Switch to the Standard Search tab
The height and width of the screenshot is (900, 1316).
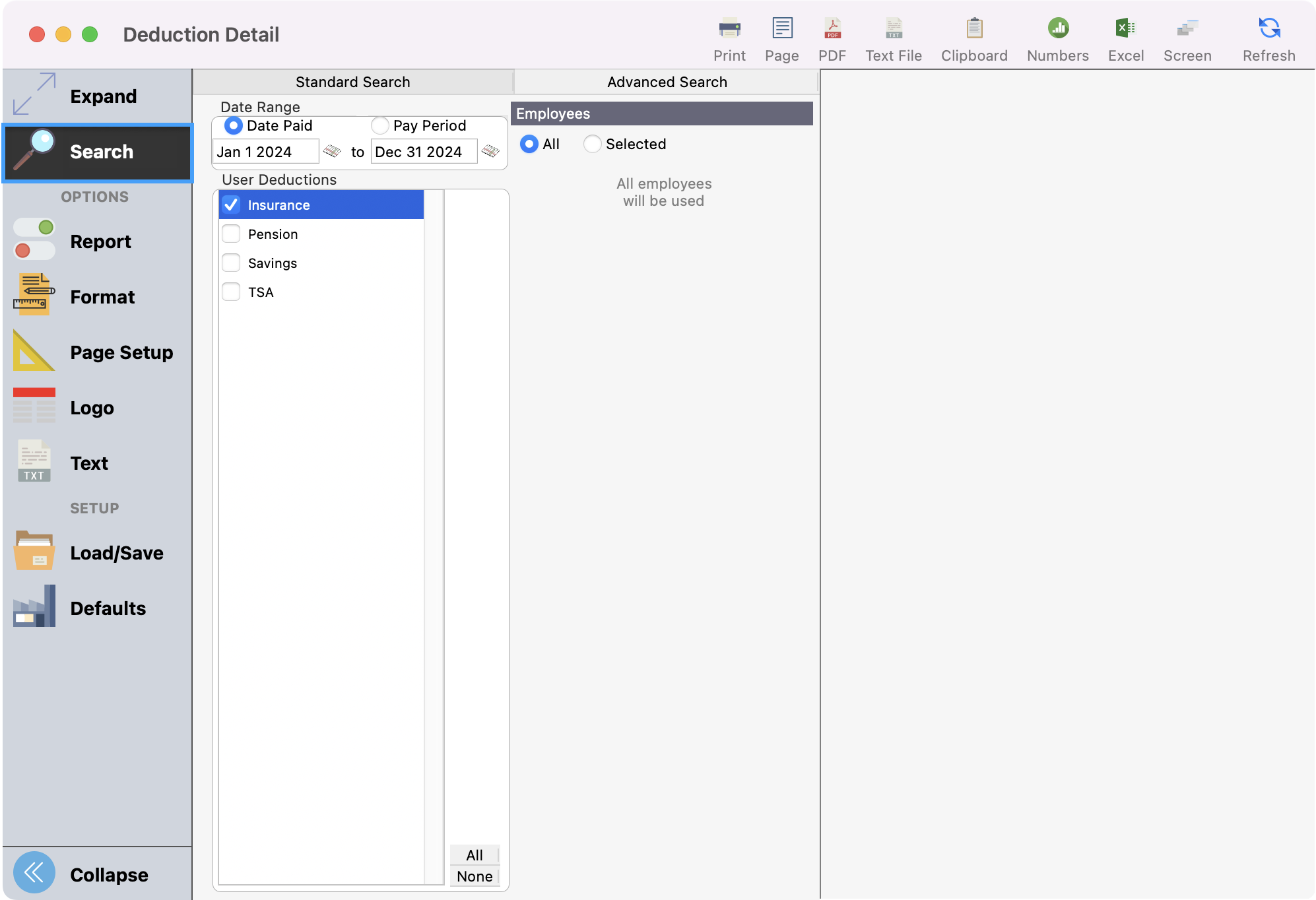352,81
